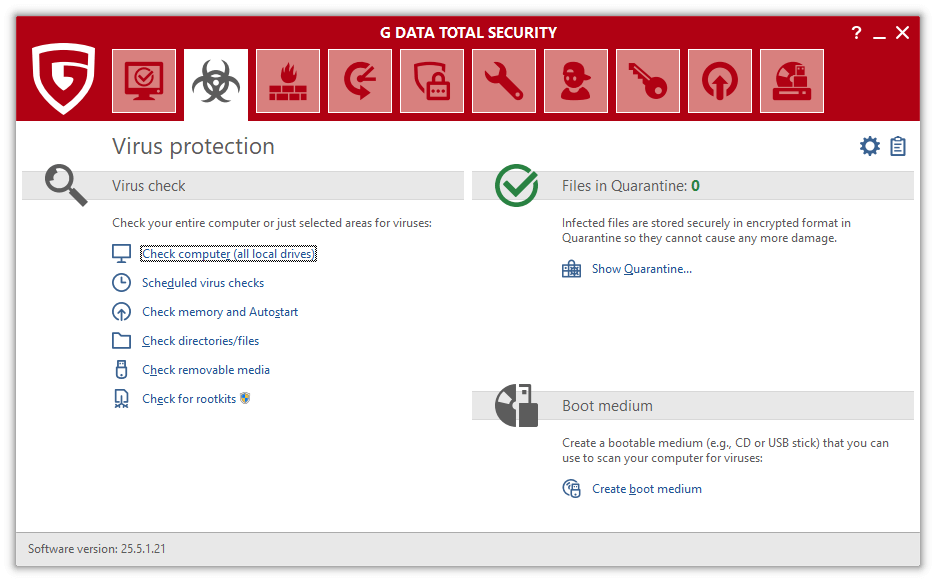Click the quarantine building icon
Image resolution: width=936 pixels, height=582 pixels.
point(571,269)
